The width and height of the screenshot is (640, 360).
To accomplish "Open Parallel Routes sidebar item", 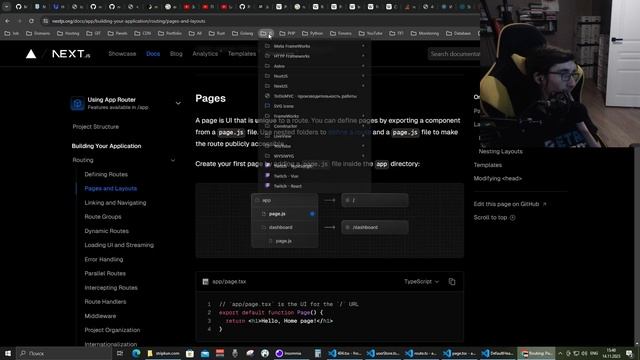I will click(x=105, y=273).
